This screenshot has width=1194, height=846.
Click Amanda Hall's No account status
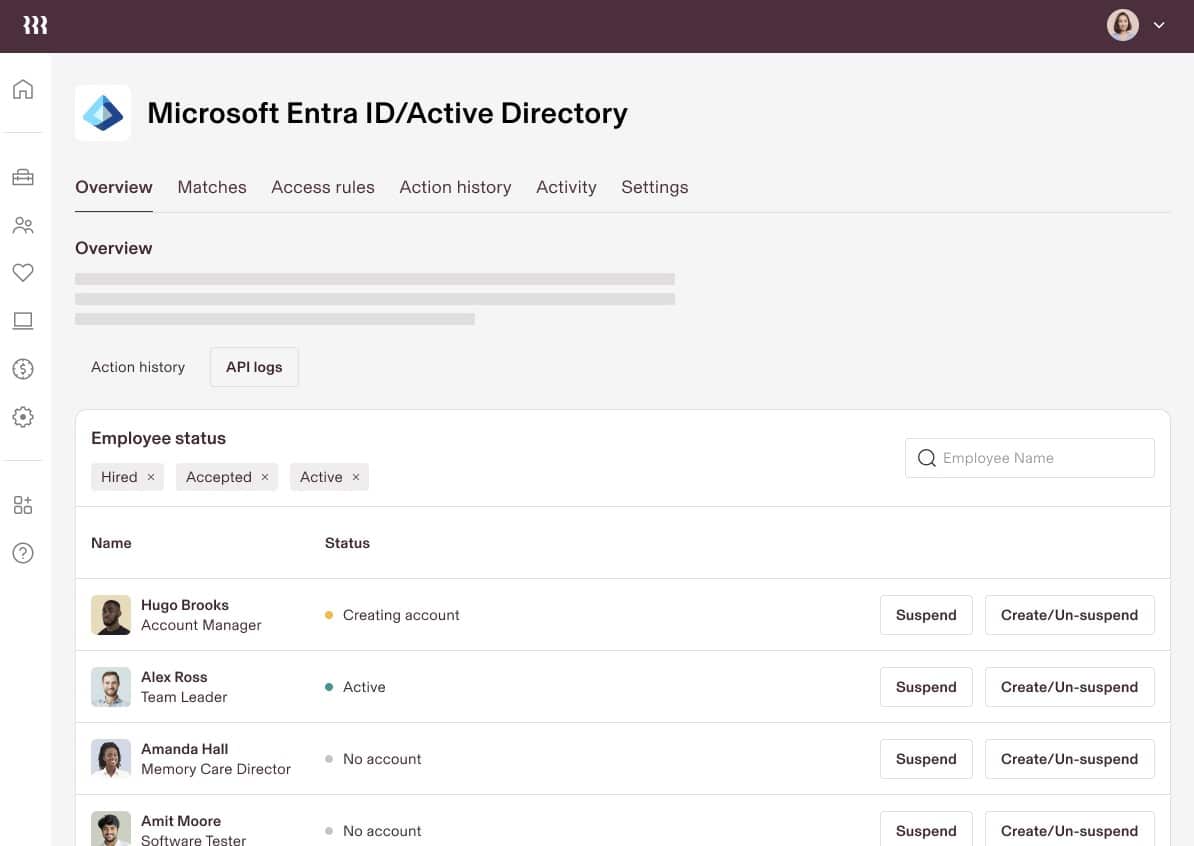click(382, 759)
